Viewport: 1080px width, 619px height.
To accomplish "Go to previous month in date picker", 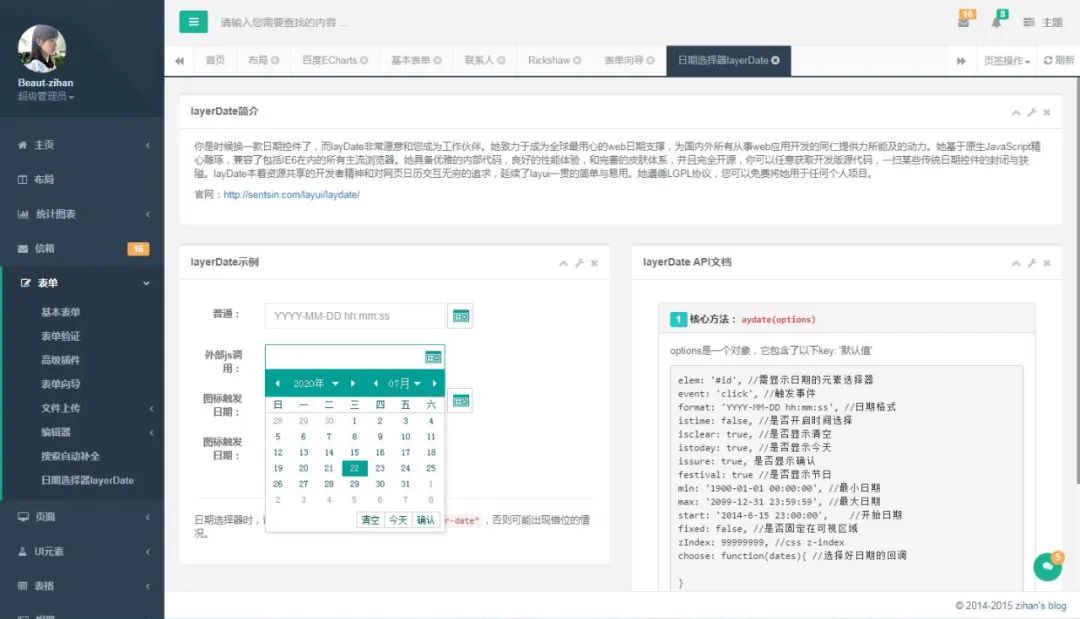I will click(375, 384).
